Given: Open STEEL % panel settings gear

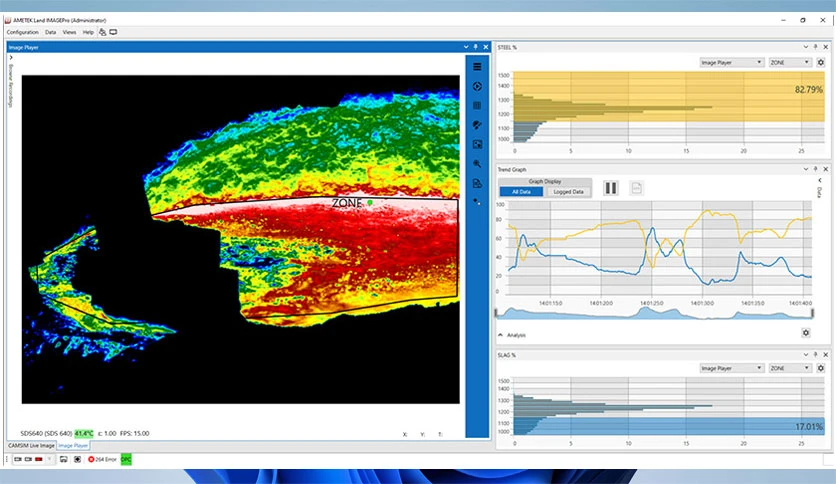Looking at the screenshot, I should pos(821,62).
